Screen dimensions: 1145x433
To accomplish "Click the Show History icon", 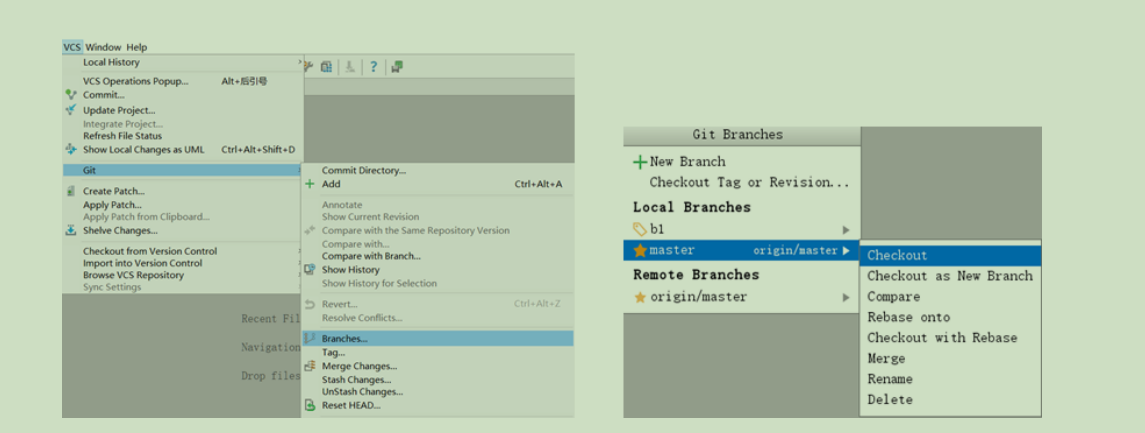I will click(x=310, y=269).
